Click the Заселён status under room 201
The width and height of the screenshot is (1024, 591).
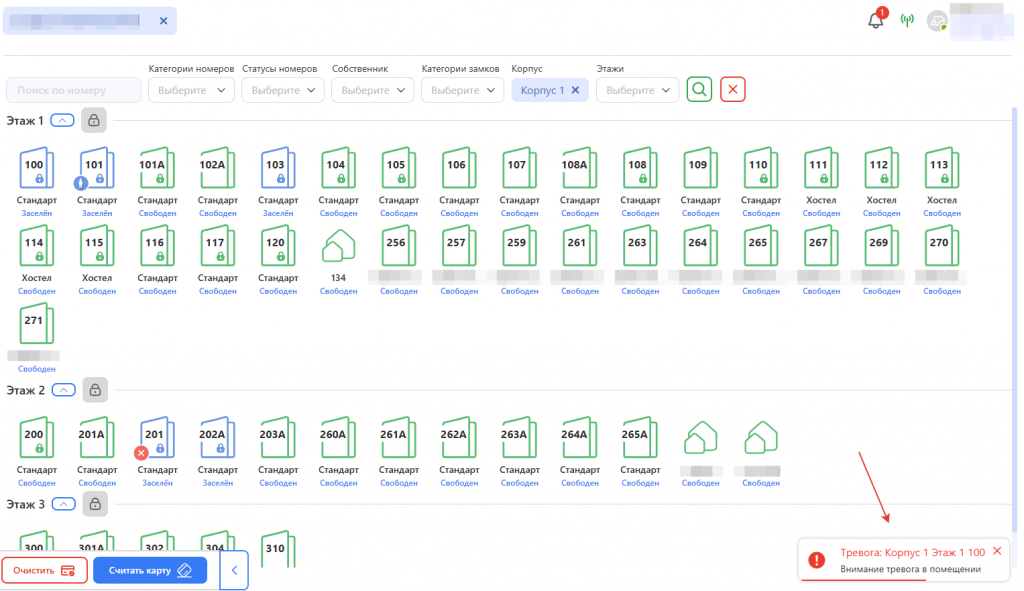point(157,483)
